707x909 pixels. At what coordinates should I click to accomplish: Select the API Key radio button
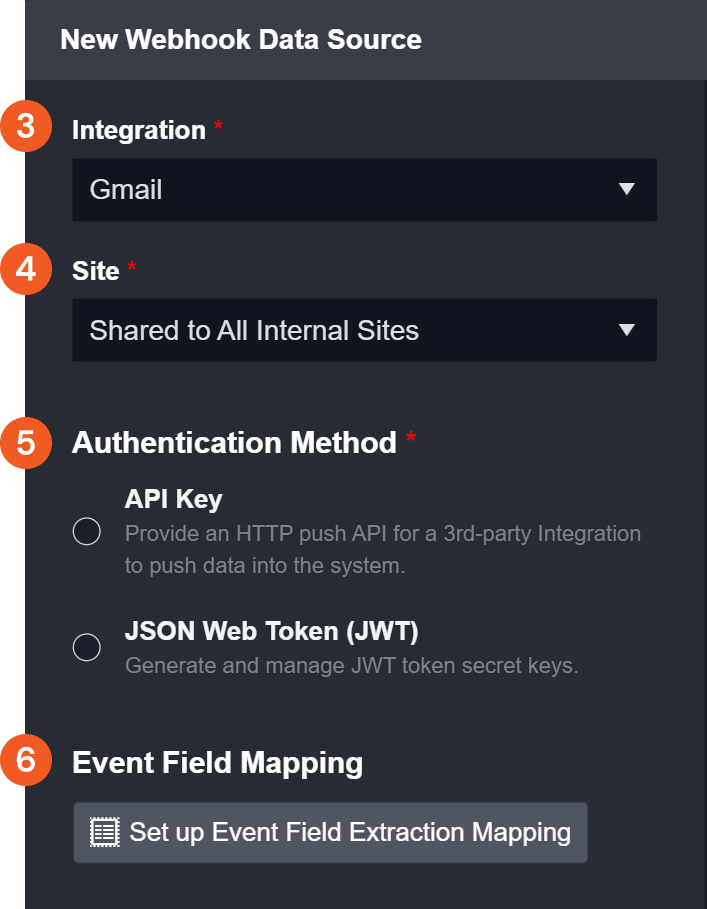coord(87,532)
